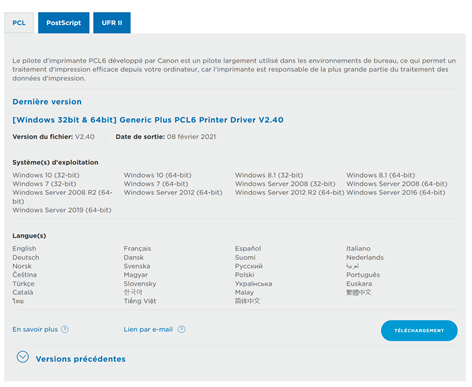Click the 'Slovensky' language entry

(140, 284)
